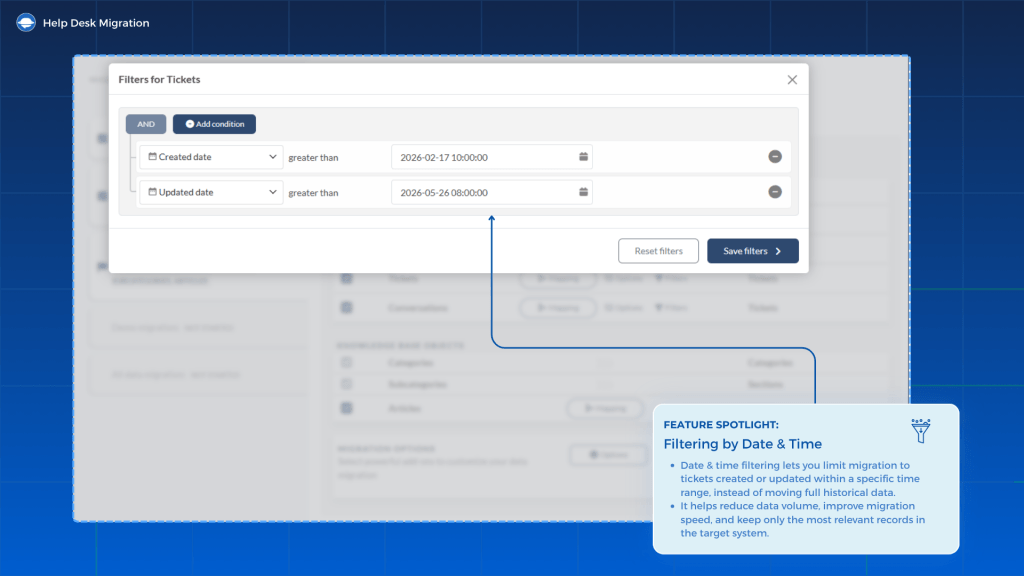Remove the Updated date condition row
The height and width of the screenshot is (576, 1024).
(x=775, y=192)
